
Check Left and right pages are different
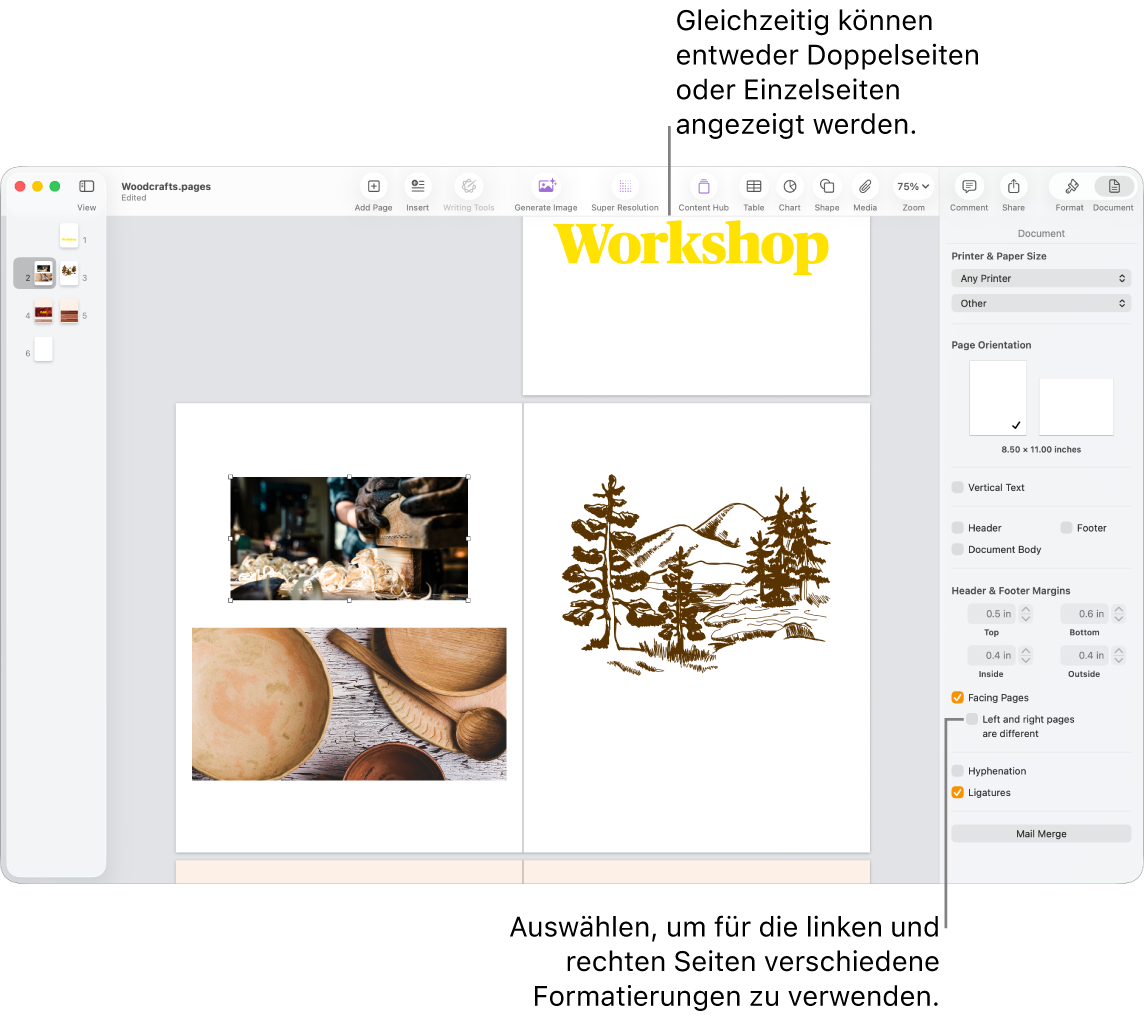[x=972, y=719]
